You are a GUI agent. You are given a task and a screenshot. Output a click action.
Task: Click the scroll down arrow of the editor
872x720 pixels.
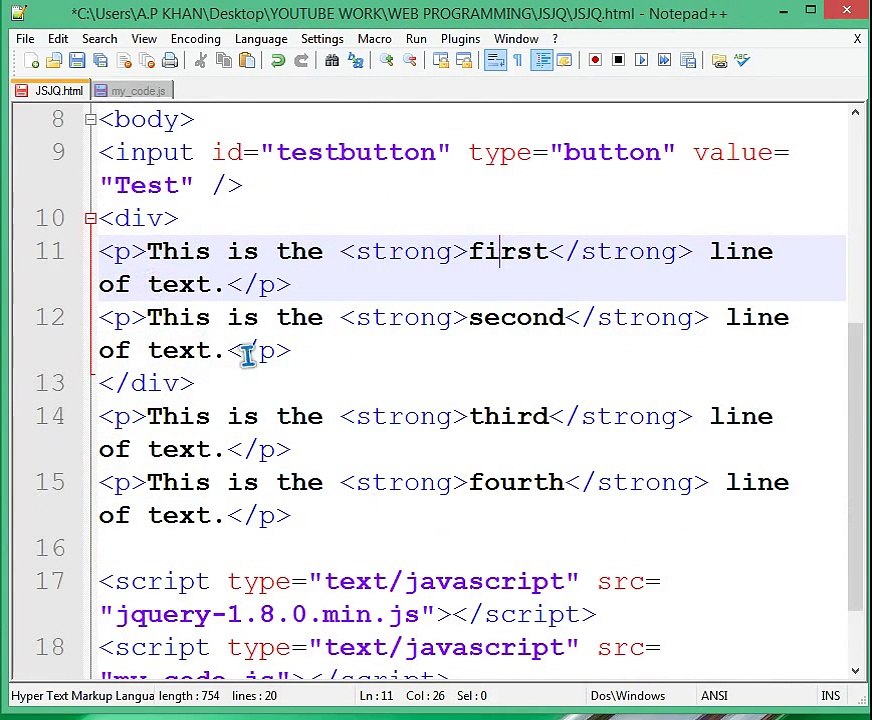855,671
